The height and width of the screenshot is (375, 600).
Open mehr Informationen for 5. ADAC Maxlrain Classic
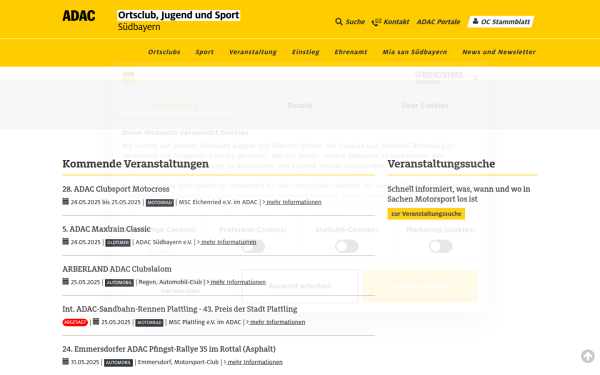(227, 242)
